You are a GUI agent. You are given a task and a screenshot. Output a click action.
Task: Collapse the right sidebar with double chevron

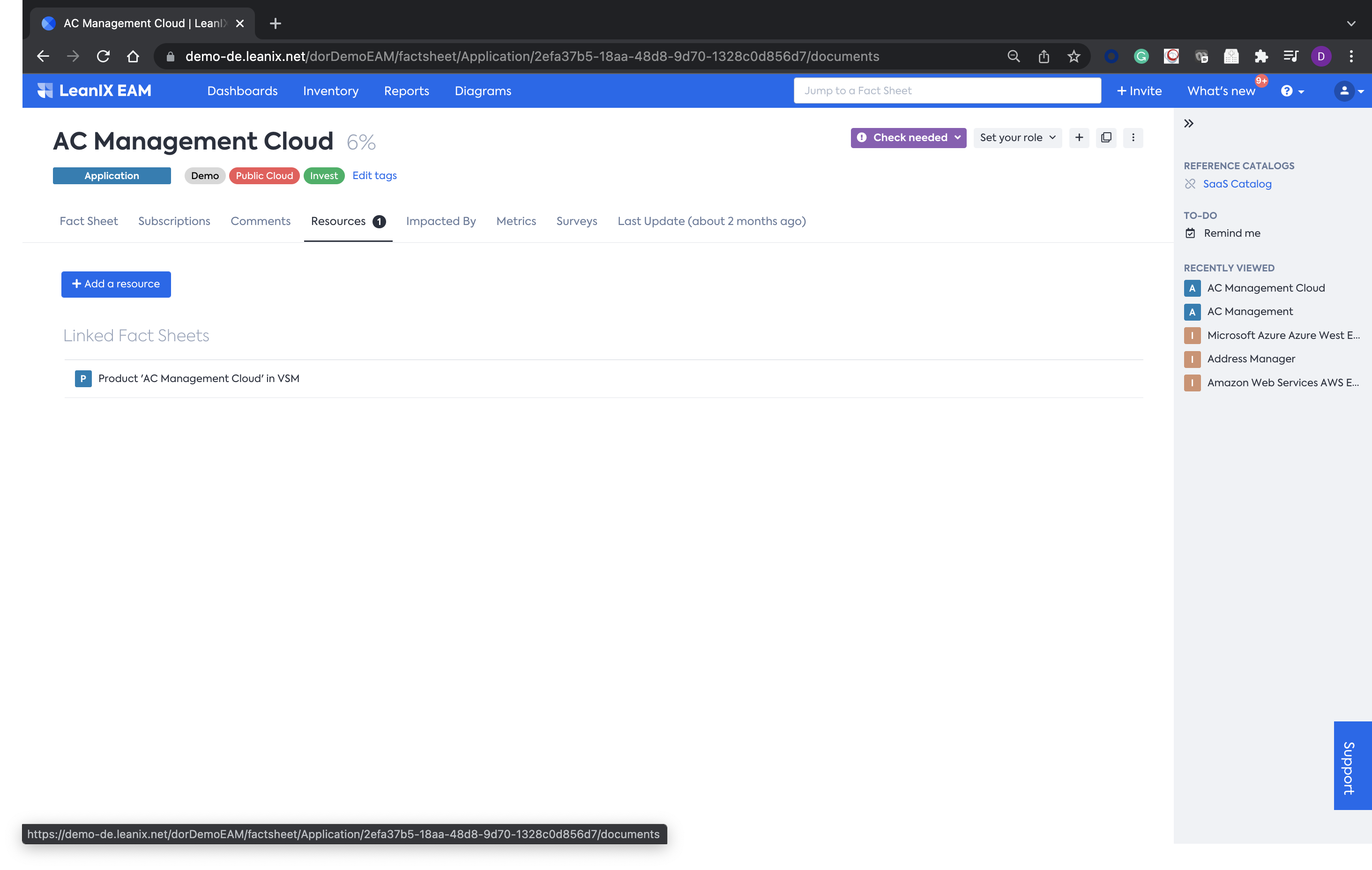(x=1188, y=124)
